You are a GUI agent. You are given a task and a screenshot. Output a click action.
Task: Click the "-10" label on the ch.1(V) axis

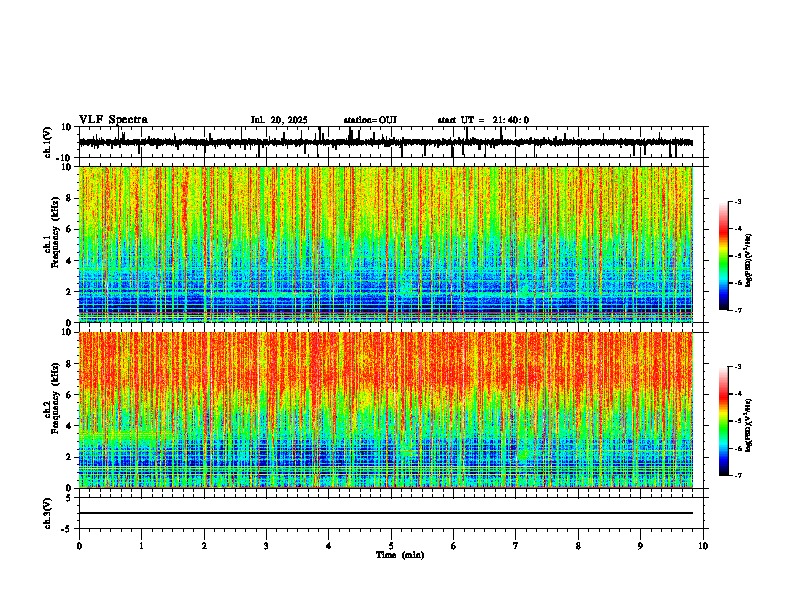click(x=65, y=158)
